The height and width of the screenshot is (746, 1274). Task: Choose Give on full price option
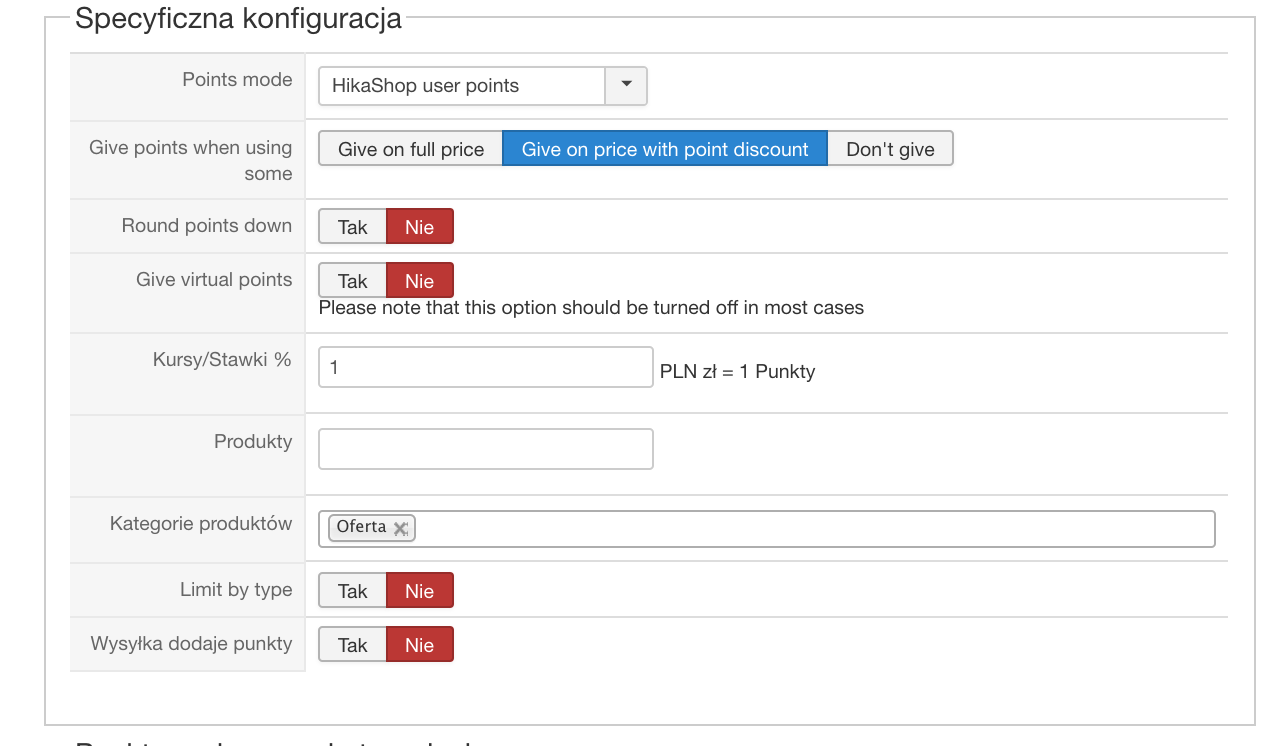click(410, 149)
